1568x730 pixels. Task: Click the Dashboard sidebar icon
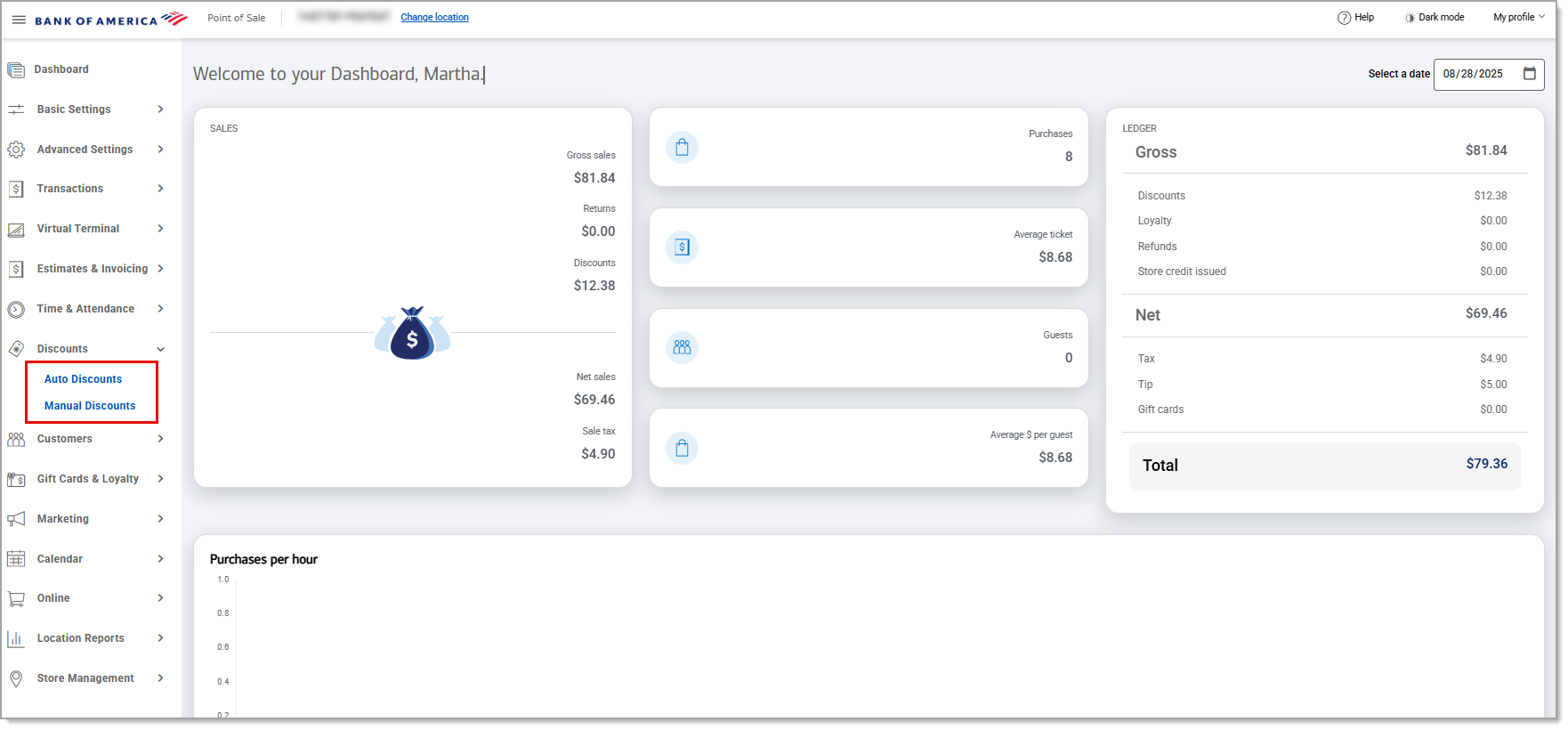[x=16, y=69]
